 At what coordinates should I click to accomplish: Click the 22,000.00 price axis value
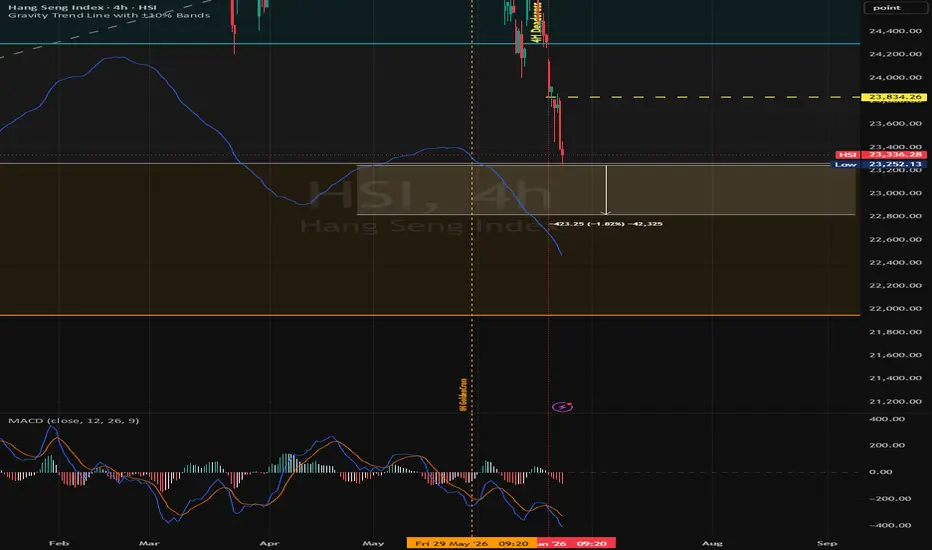(895, 308)
